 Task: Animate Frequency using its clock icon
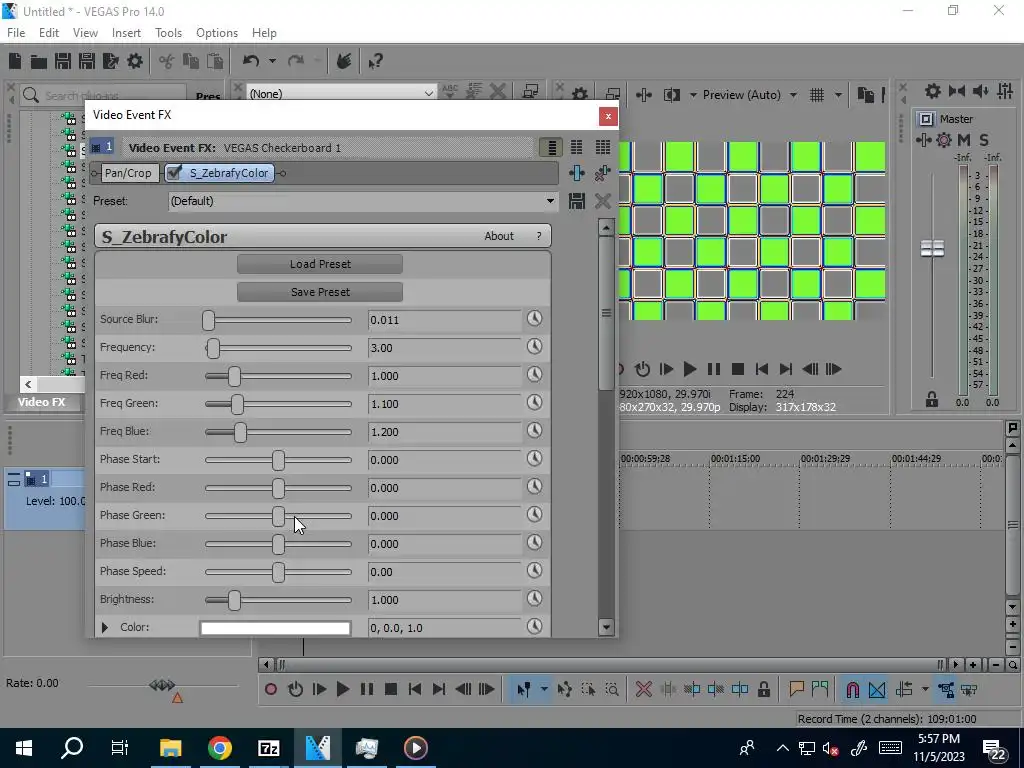(534, 347)
